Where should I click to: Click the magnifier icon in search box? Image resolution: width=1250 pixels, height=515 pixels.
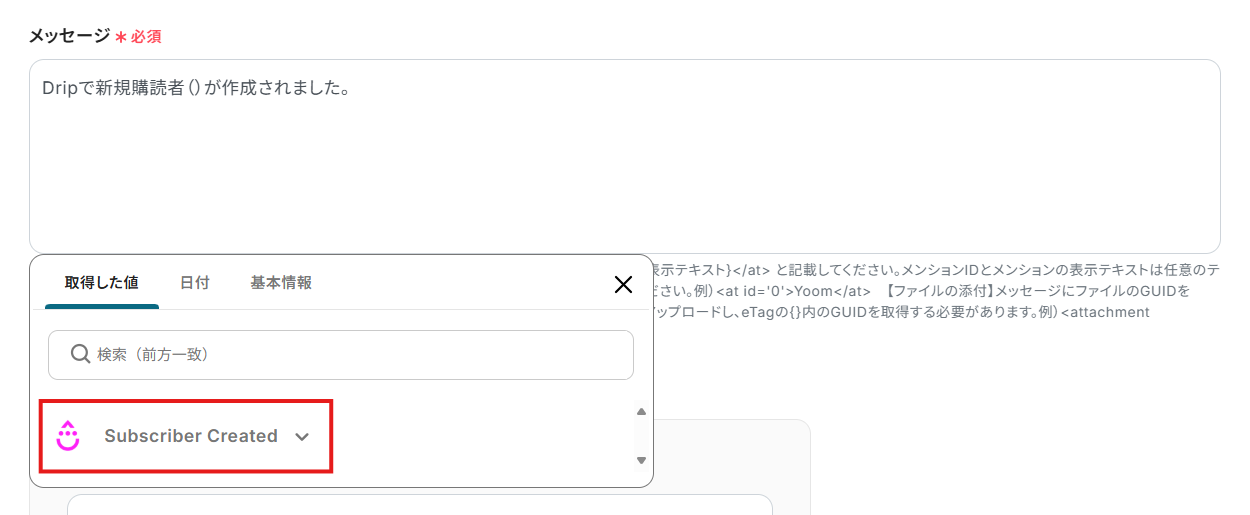tap(80, 354)
